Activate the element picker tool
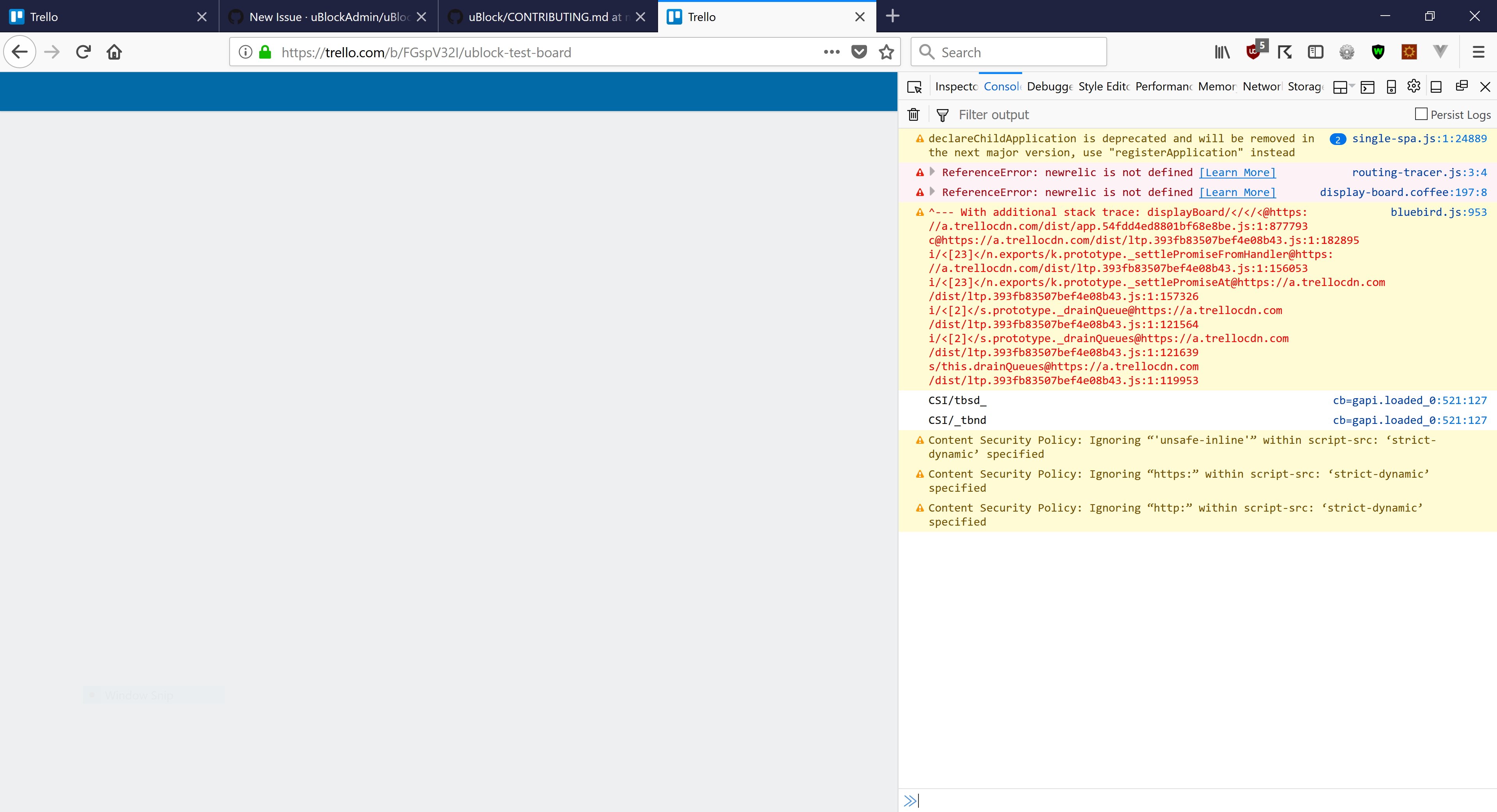Viewport: 1497px width, 812px height. [914, 86]
